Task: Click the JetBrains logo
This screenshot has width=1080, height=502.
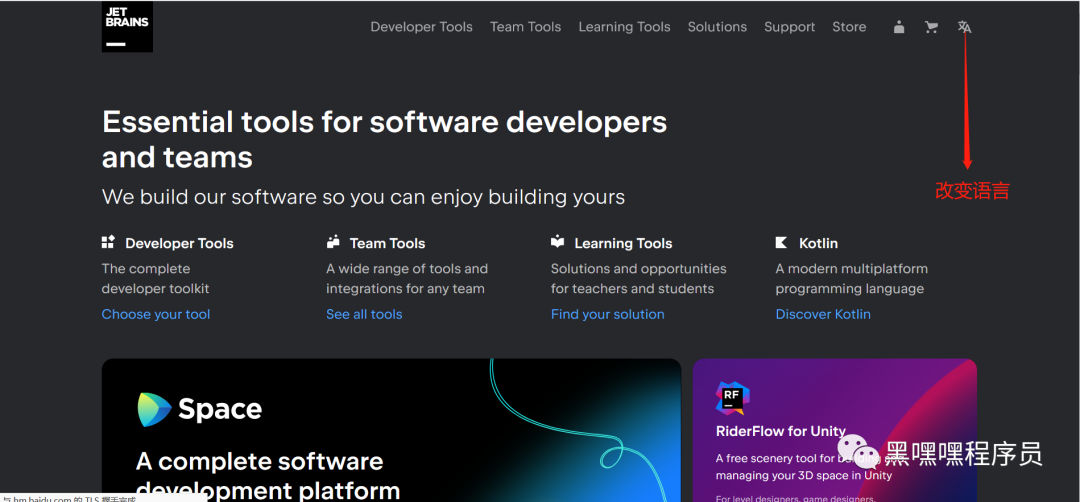Action: 127,27
